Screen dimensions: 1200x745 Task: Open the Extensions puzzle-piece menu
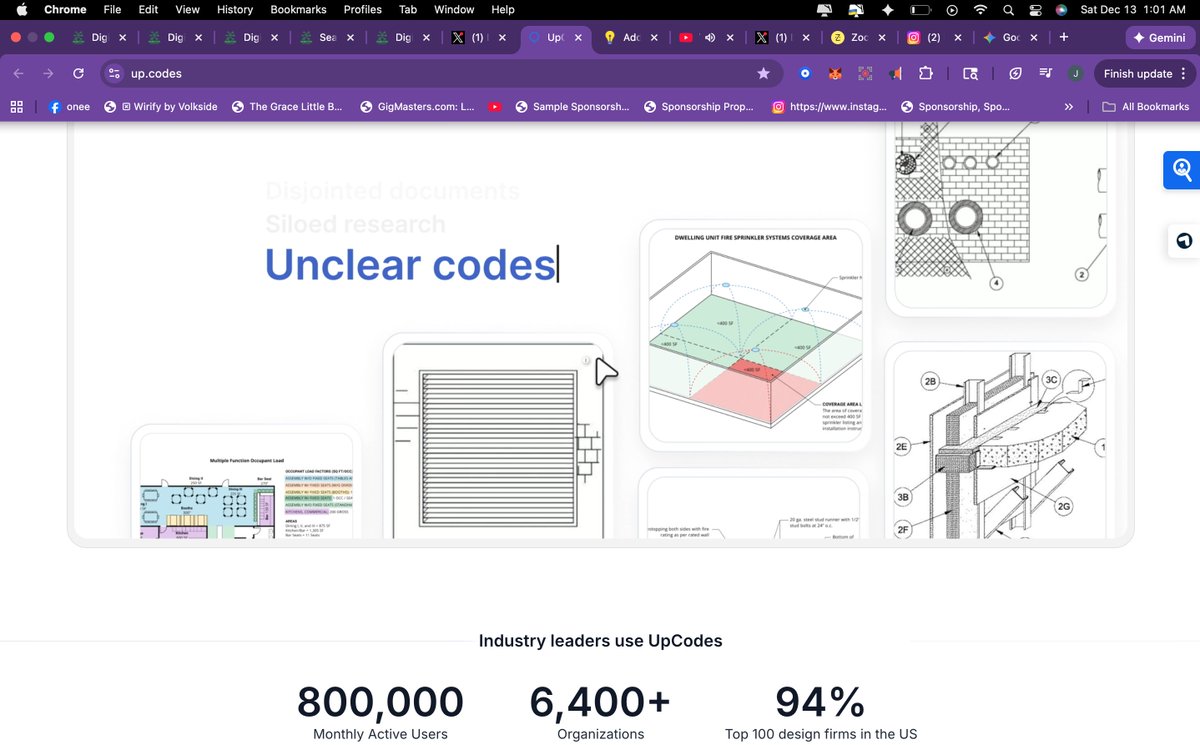point(926,74)
